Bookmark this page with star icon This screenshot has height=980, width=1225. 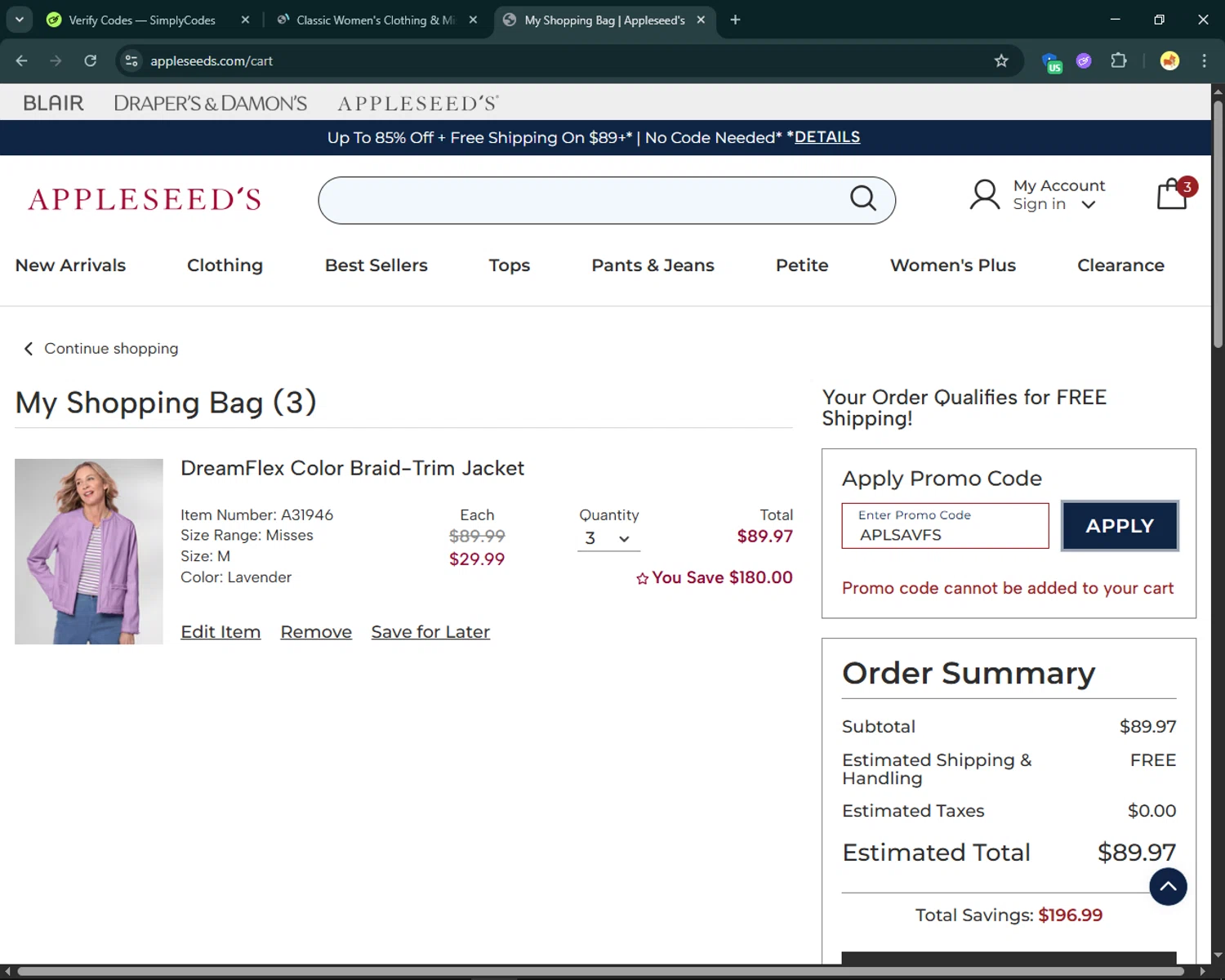1001,60
